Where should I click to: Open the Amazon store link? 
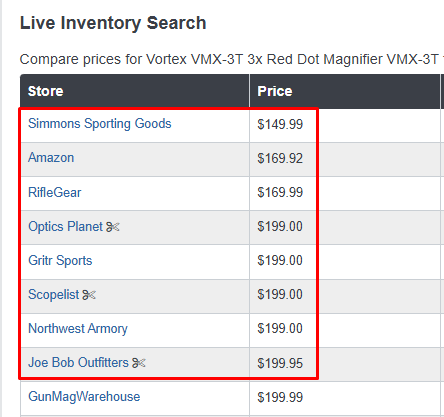(x=51, y=158)
